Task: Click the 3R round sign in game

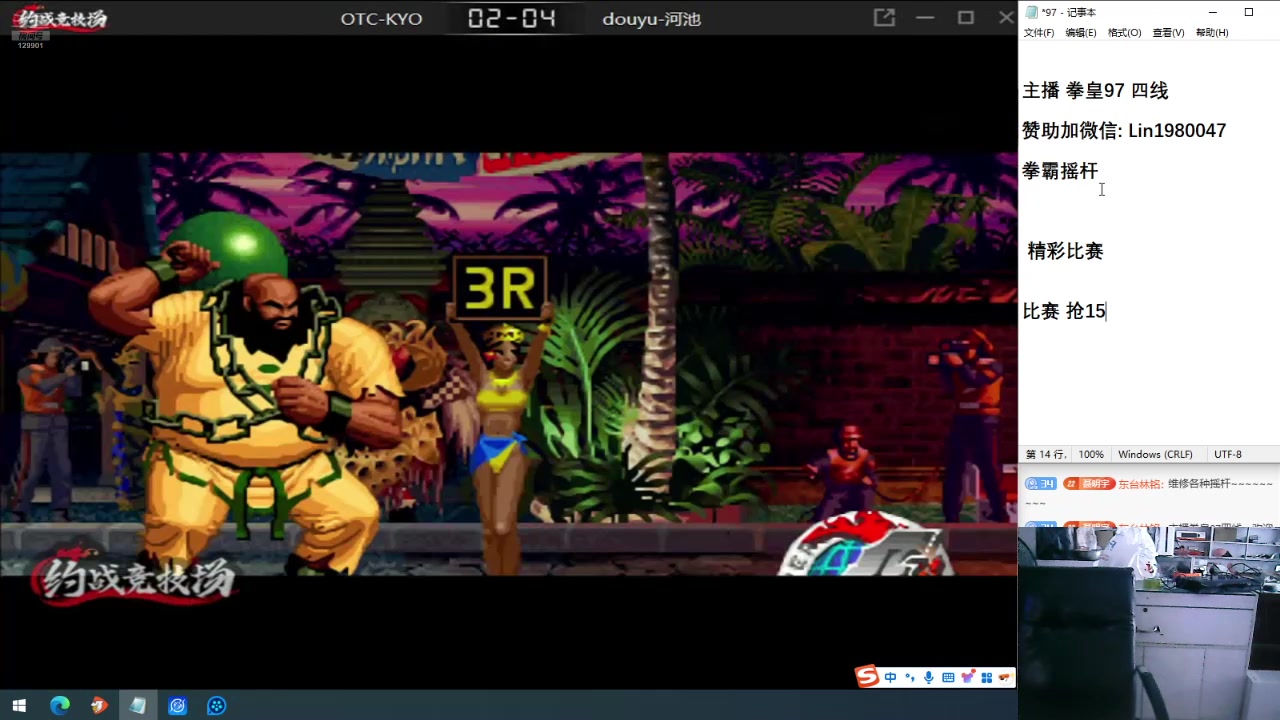Action: pos(500,288)
